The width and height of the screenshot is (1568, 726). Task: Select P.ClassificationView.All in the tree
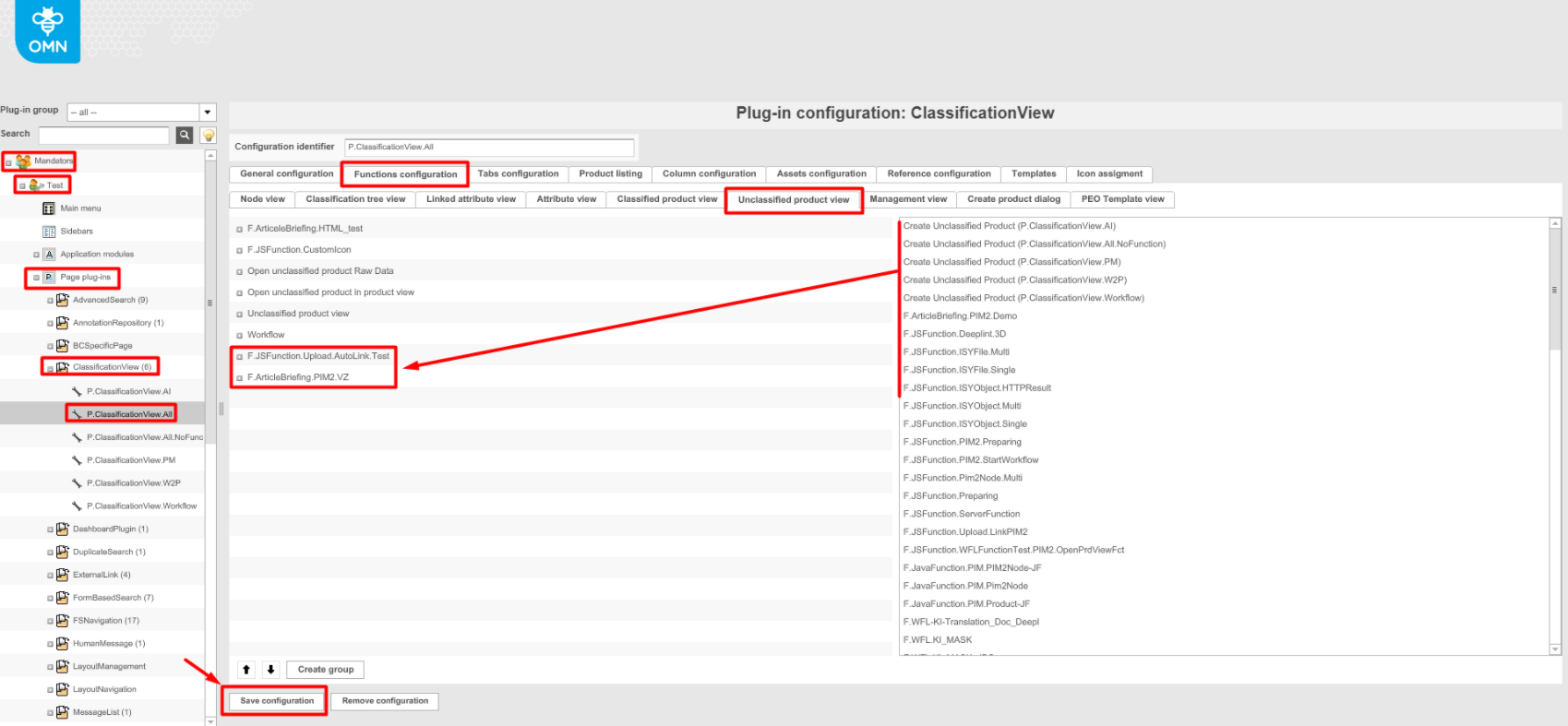[129, 414]
